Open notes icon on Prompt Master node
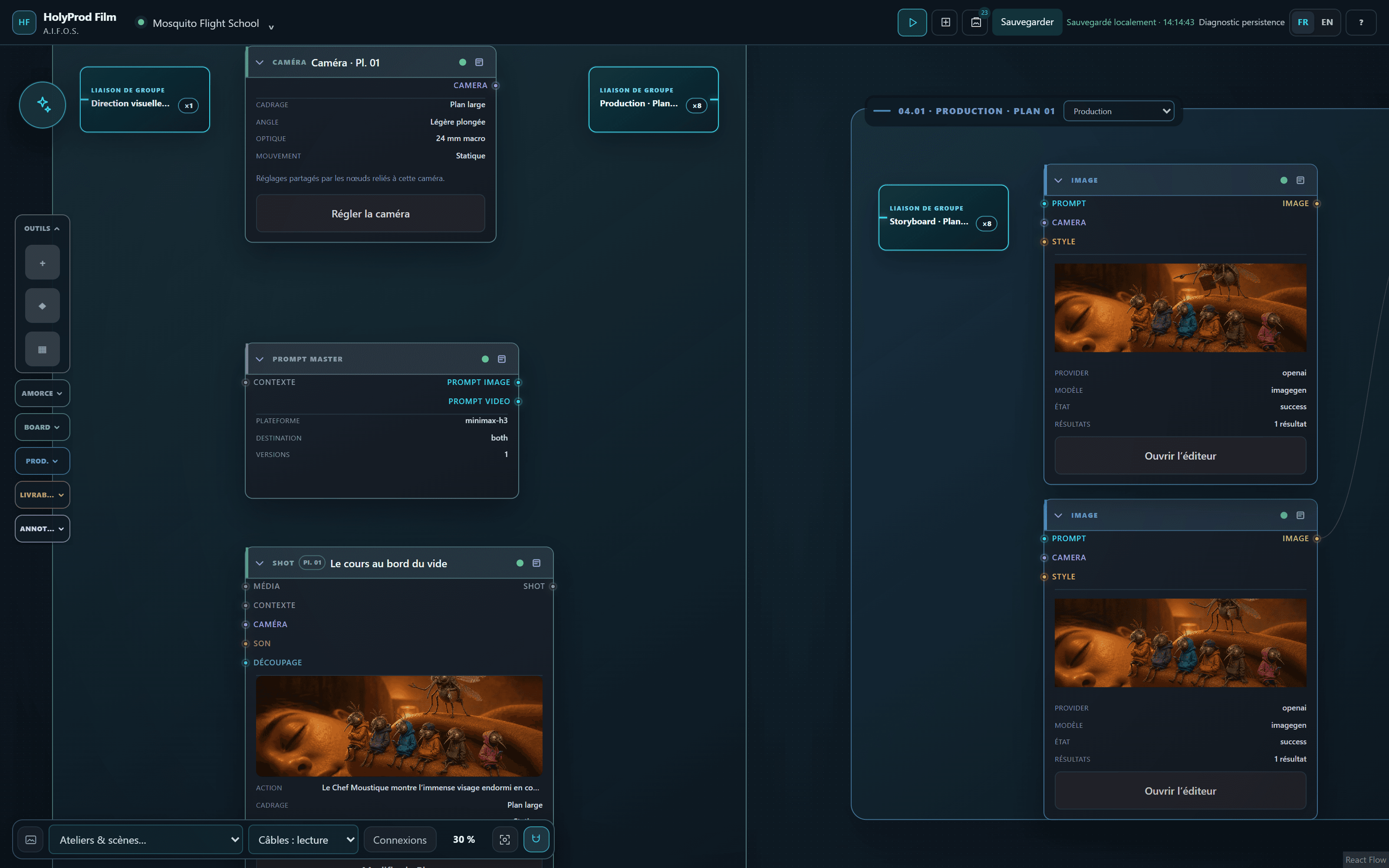Viewport: 1389px width, 868px height. pyautogui.click(x=502, y=359)
